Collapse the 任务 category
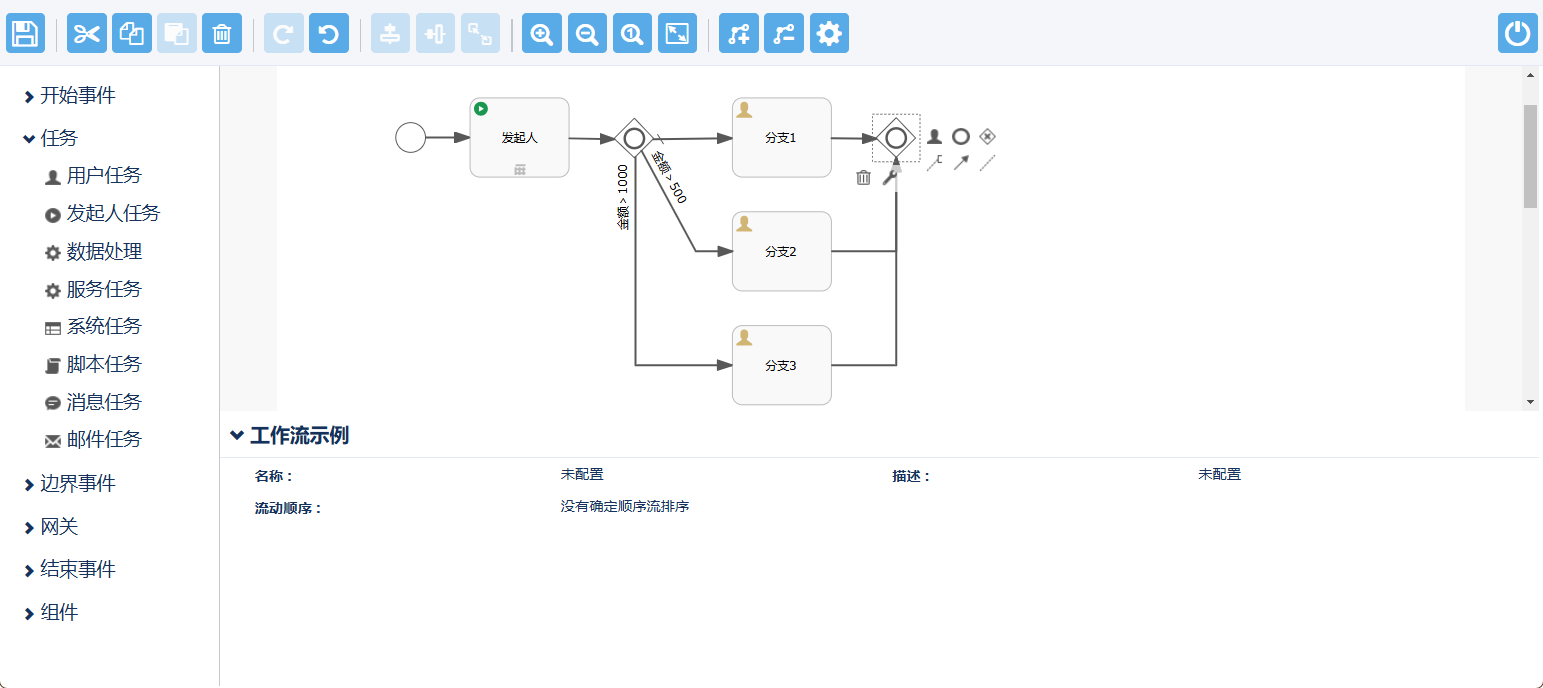Viewport: 1543px width, 688px height. (59, 138)
